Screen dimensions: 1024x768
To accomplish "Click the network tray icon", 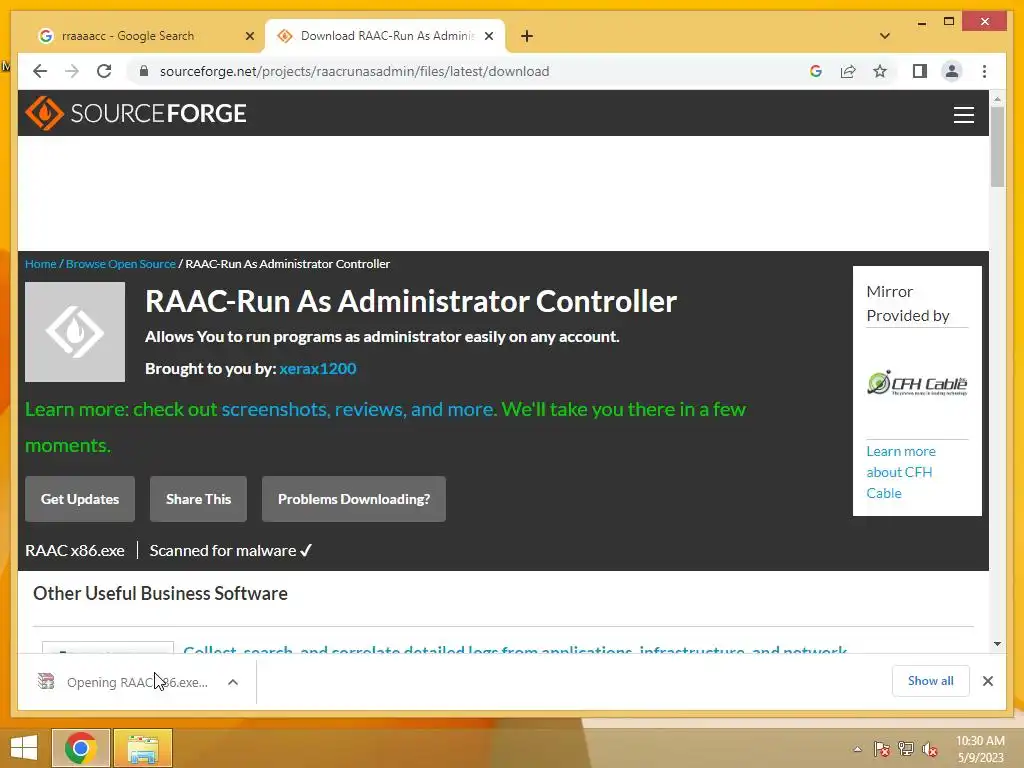I will (x=906, y=749).
